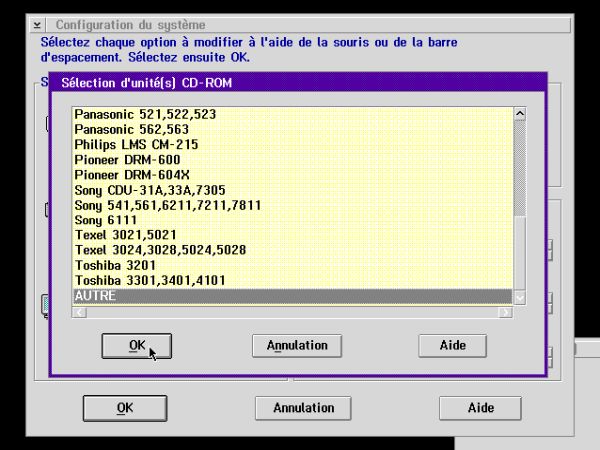Image resolution: width=600 pixels, height=450 pixels.
Task: Select Pioneer DRM-604X
Action: point(293,175)
